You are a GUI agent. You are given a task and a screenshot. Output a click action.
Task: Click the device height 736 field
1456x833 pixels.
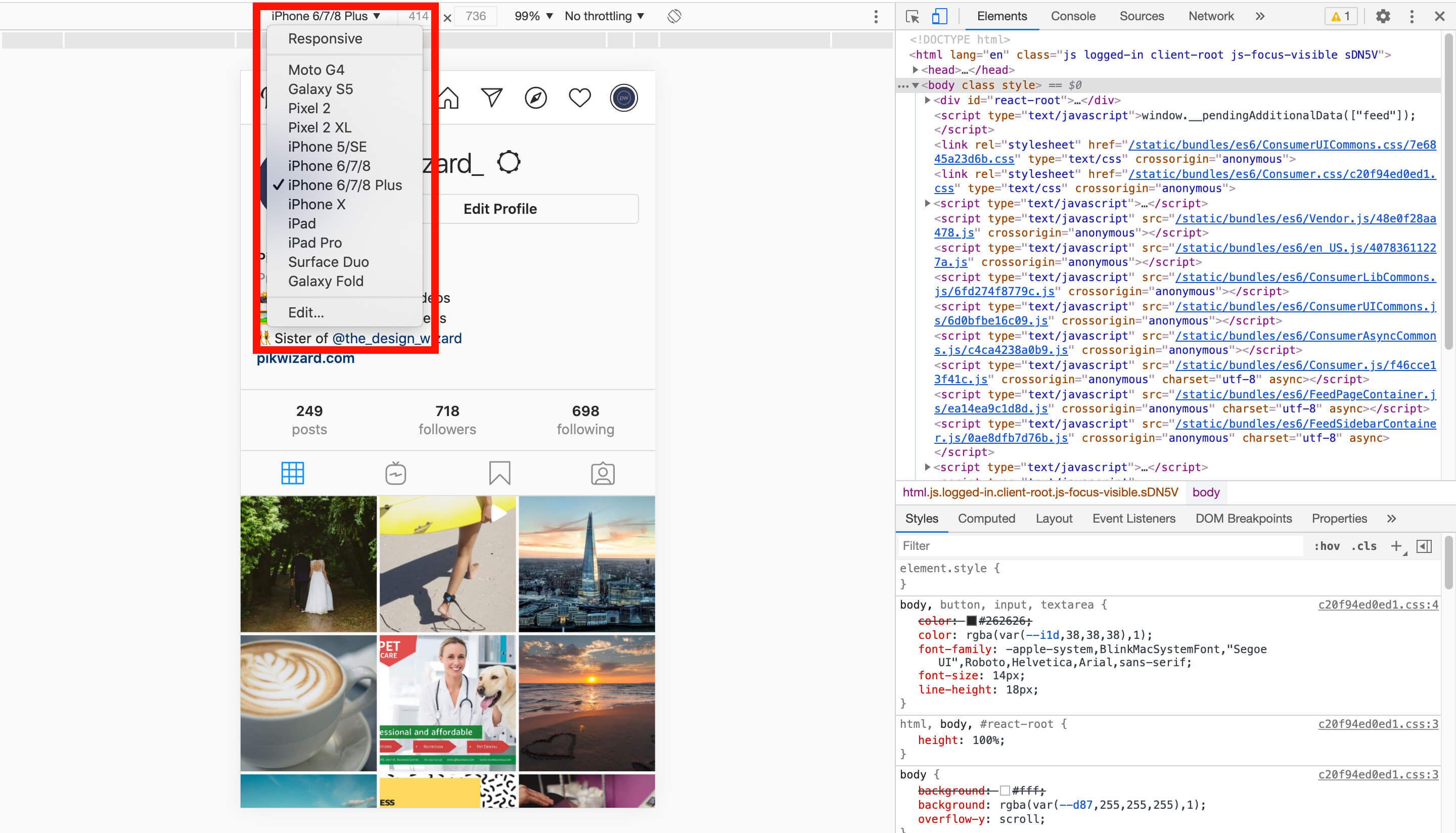(476, 16)
